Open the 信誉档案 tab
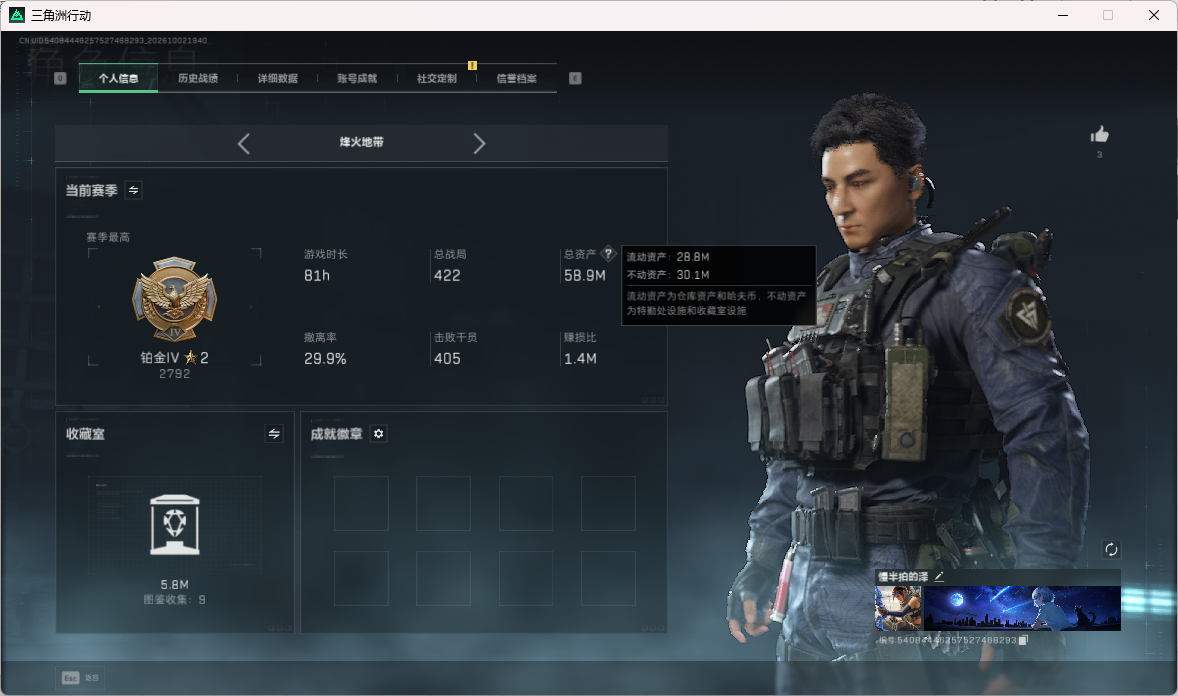This screenshot has height=696, width=1178. 516,78
